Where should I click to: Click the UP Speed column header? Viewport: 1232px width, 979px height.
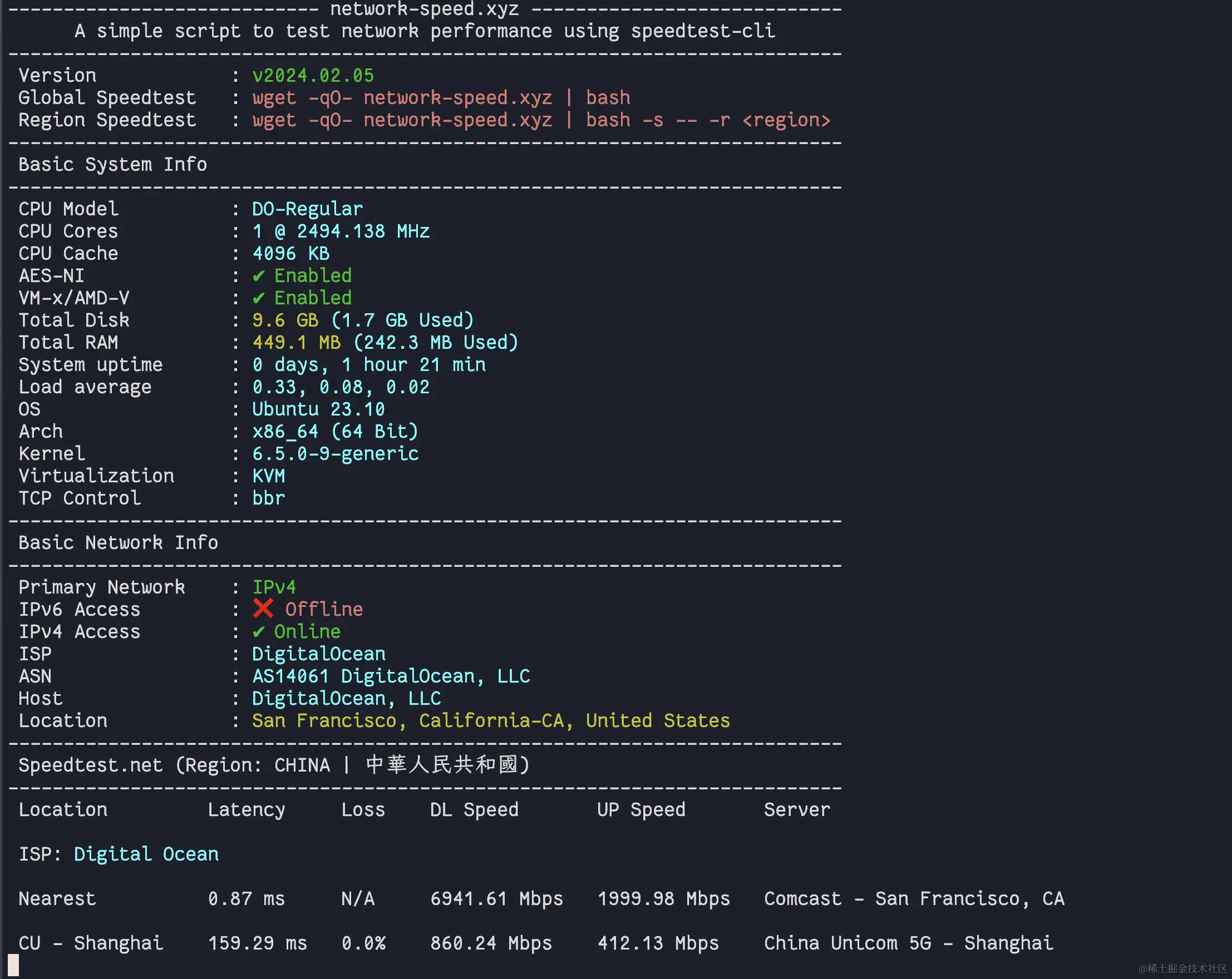[x=641, y=810]
